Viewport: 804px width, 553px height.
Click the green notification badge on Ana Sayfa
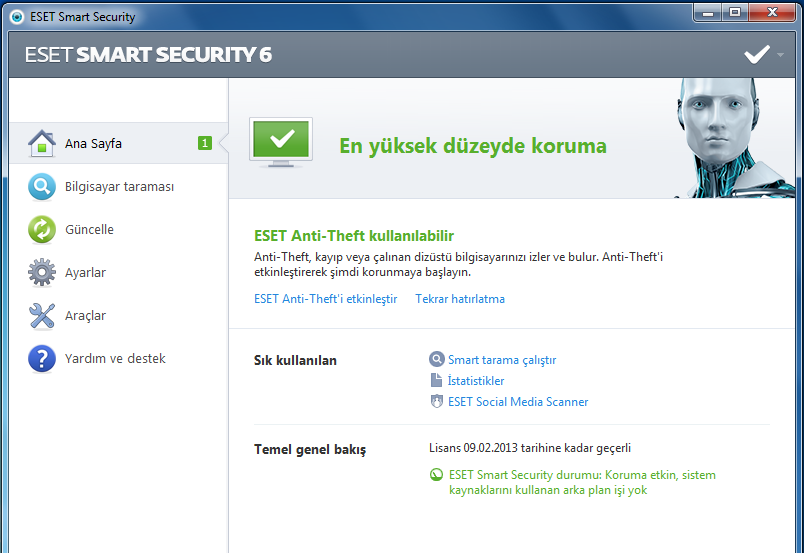click(x=205, y=143)
